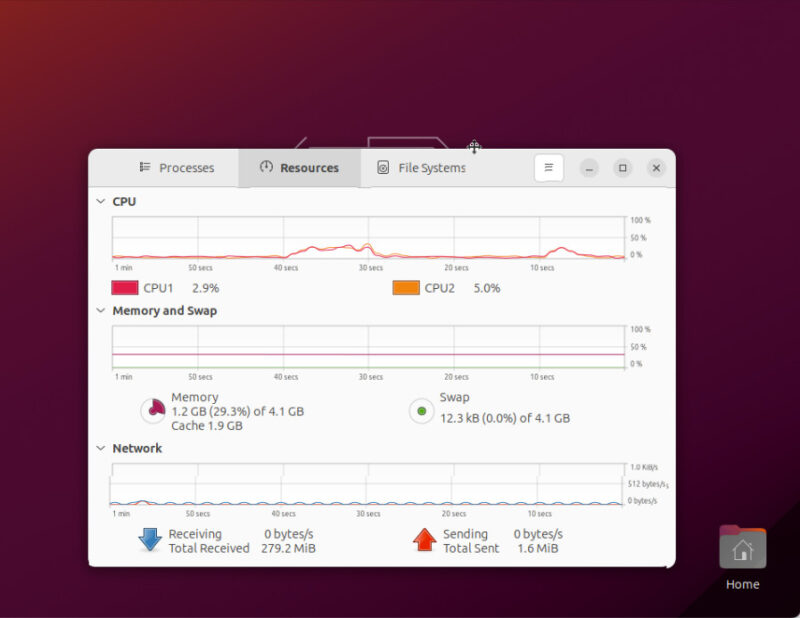Click the blue Receiving download arrow
The width and height of the screenshot is (800, 618).
150,540
